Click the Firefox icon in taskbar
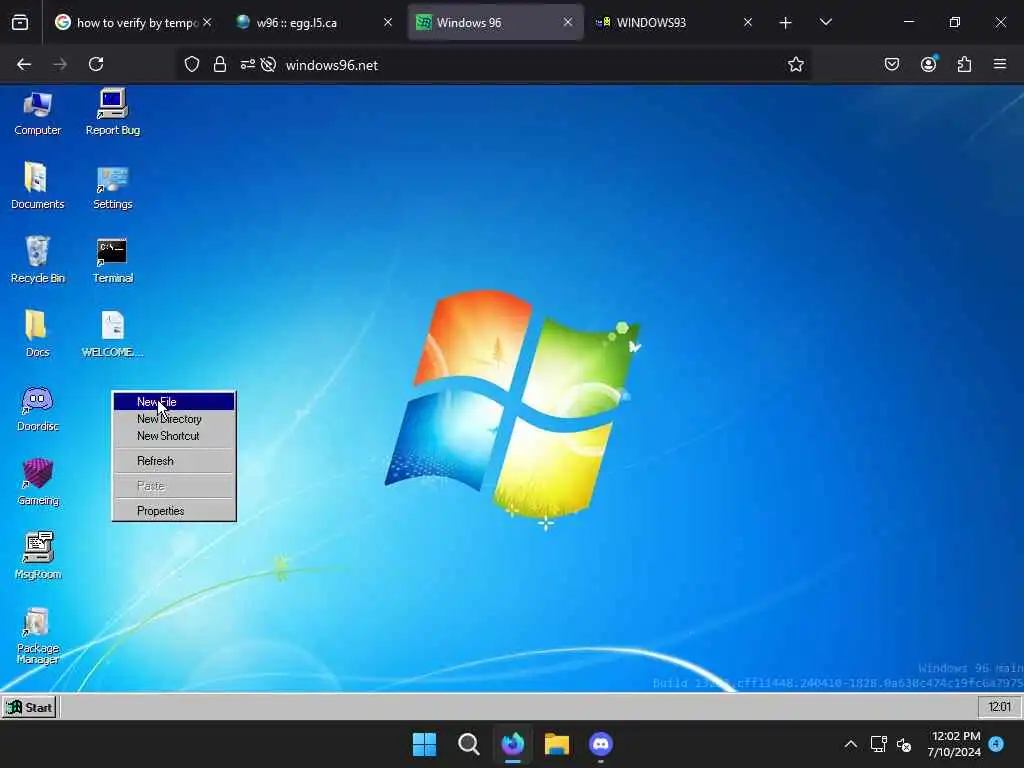The image size is (1024, 768). point(513,744)
